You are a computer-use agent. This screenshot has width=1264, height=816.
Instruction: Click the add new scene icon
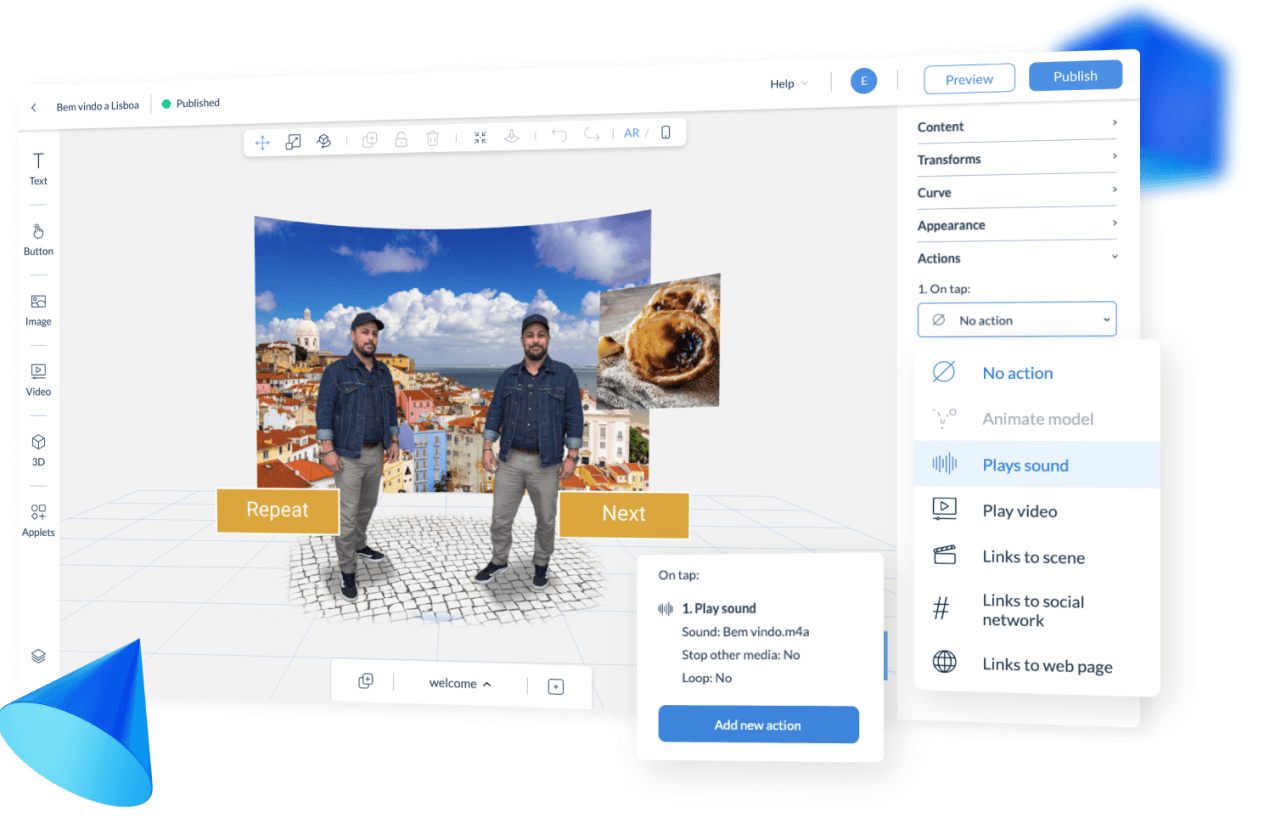tap(556, 687)
